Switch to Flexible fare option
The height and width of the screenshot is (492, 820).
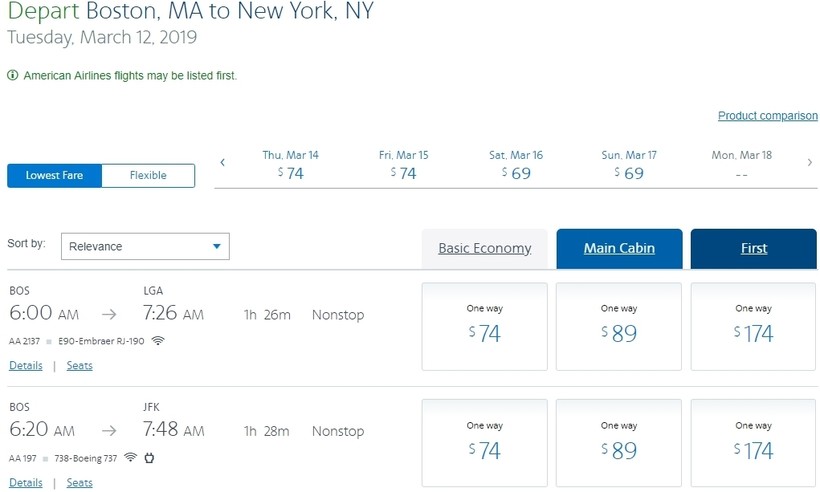148,175
